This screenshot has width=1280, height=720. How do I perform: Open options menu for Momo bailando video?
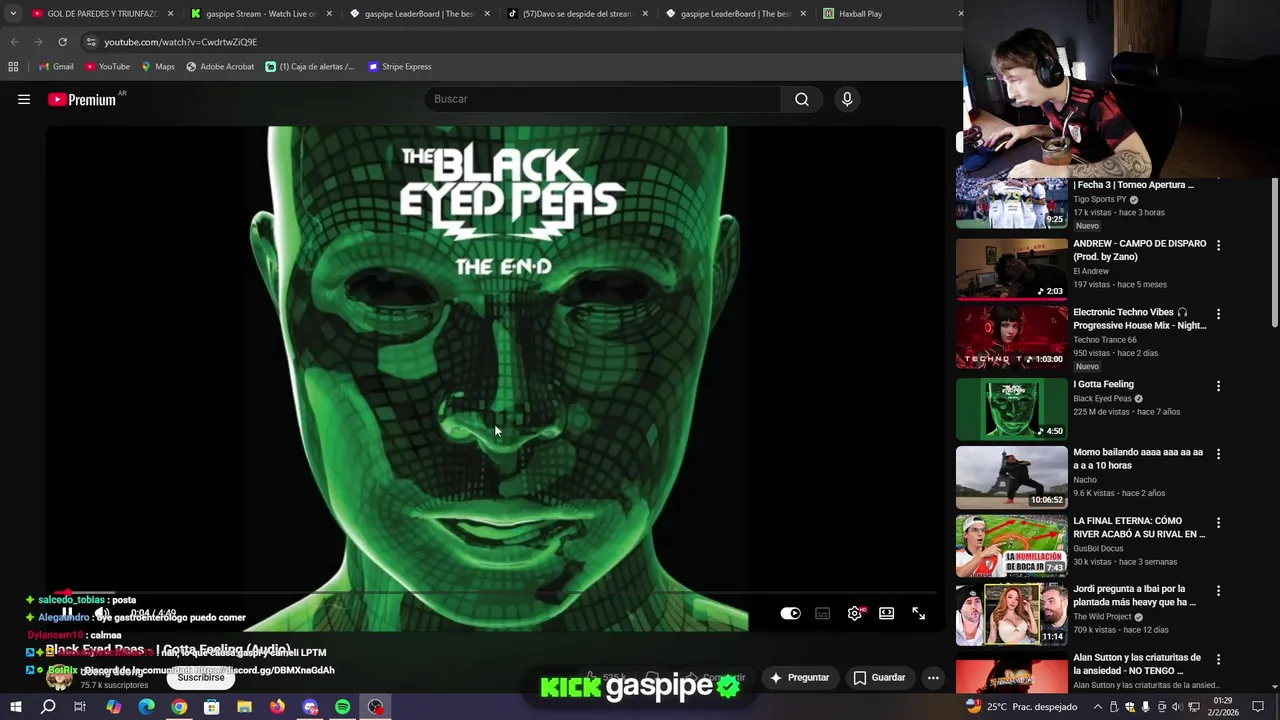1218,454
